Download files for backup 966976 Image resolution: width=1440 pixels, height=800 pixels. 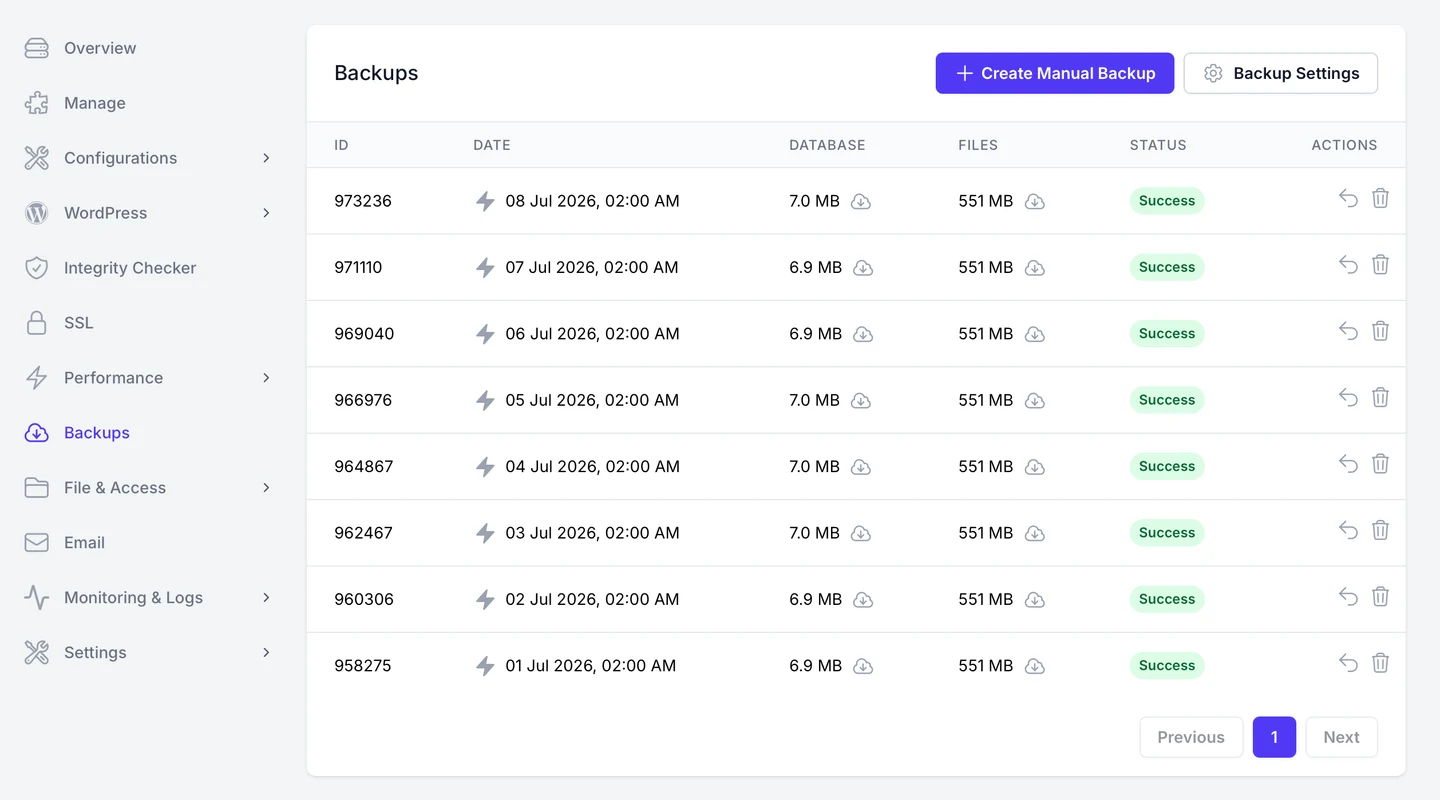[x=1035, y=400]
